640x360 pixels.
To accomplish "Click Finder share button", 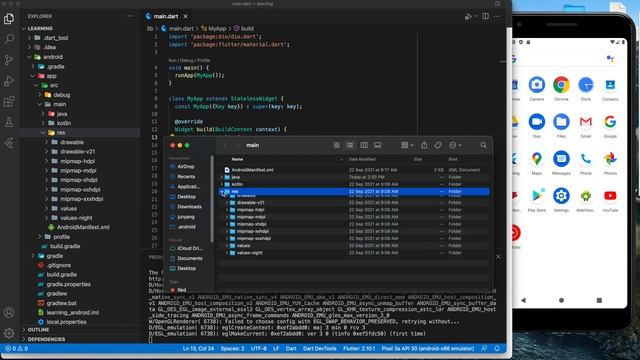I will coord(424,145).
